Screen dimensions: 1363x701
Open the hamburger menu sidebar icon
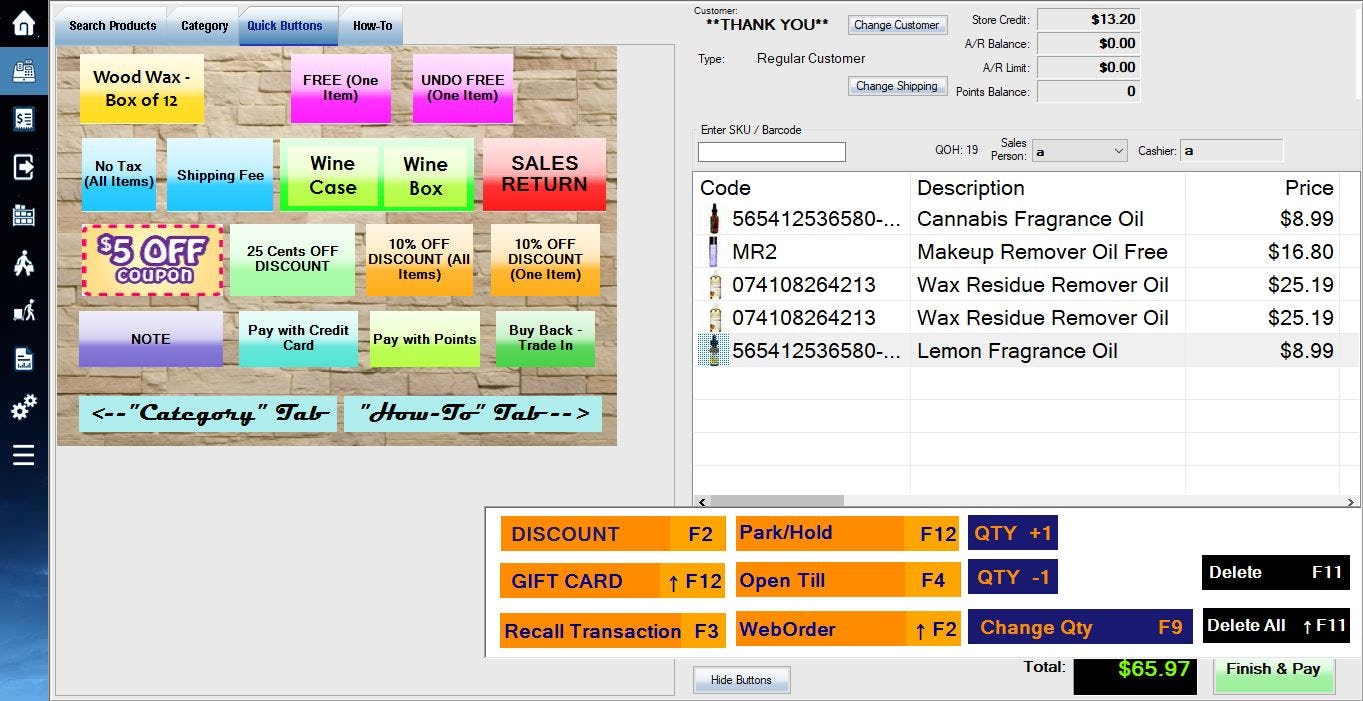point(24,455)
